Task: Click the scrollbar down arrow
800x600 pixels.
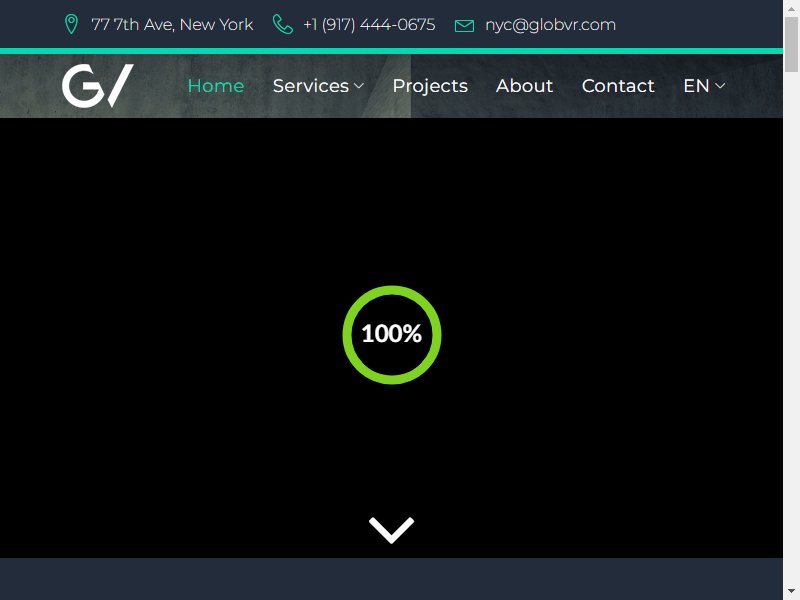Action: click(x=791, y=591)
